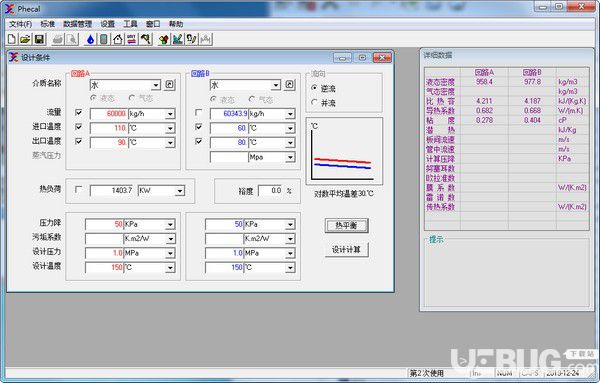Click the 回路B 设计温度 150 field
600x383 pixels.
[x=224, y=267]
